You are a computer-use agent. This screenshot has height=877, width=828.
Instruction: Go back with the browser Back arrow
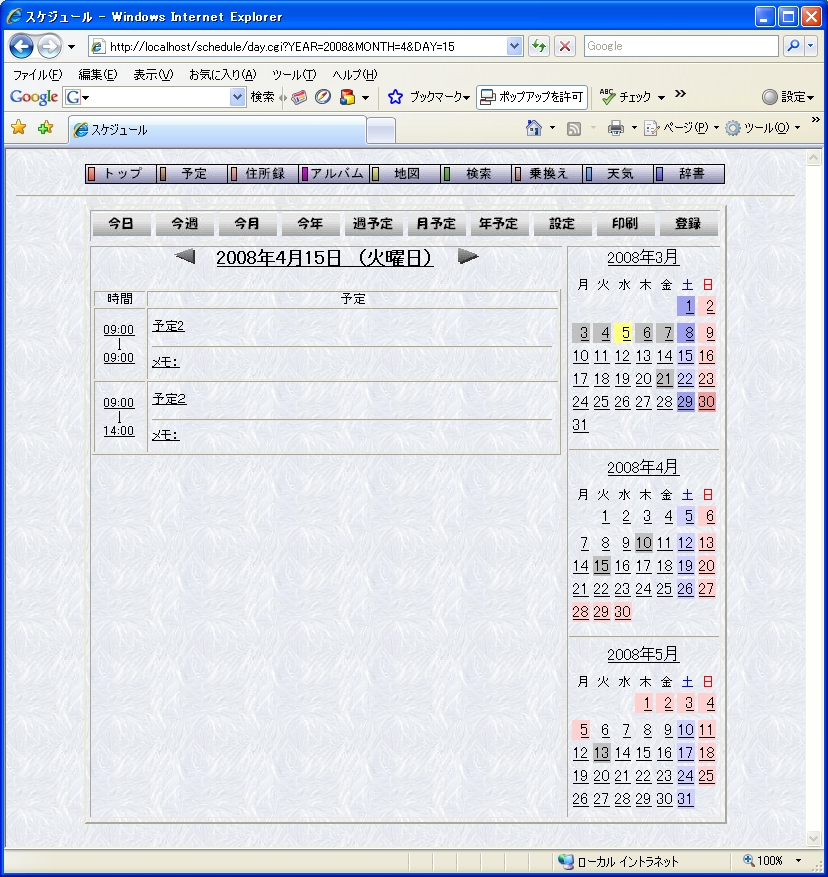point(21,46)
